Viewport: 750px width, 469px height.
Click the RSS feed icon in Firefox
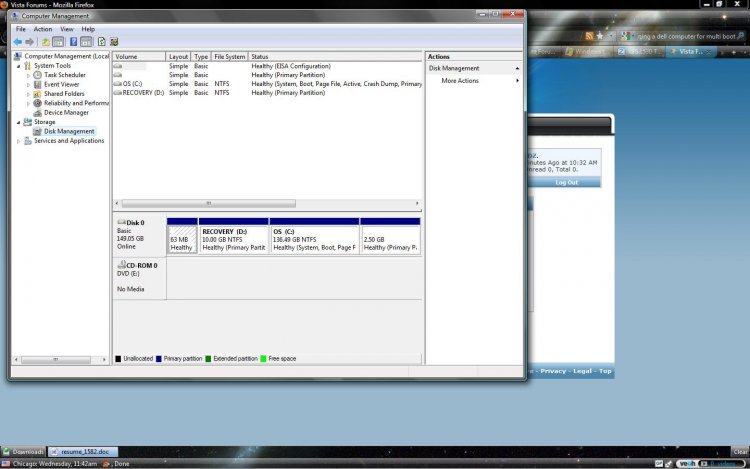589,36
